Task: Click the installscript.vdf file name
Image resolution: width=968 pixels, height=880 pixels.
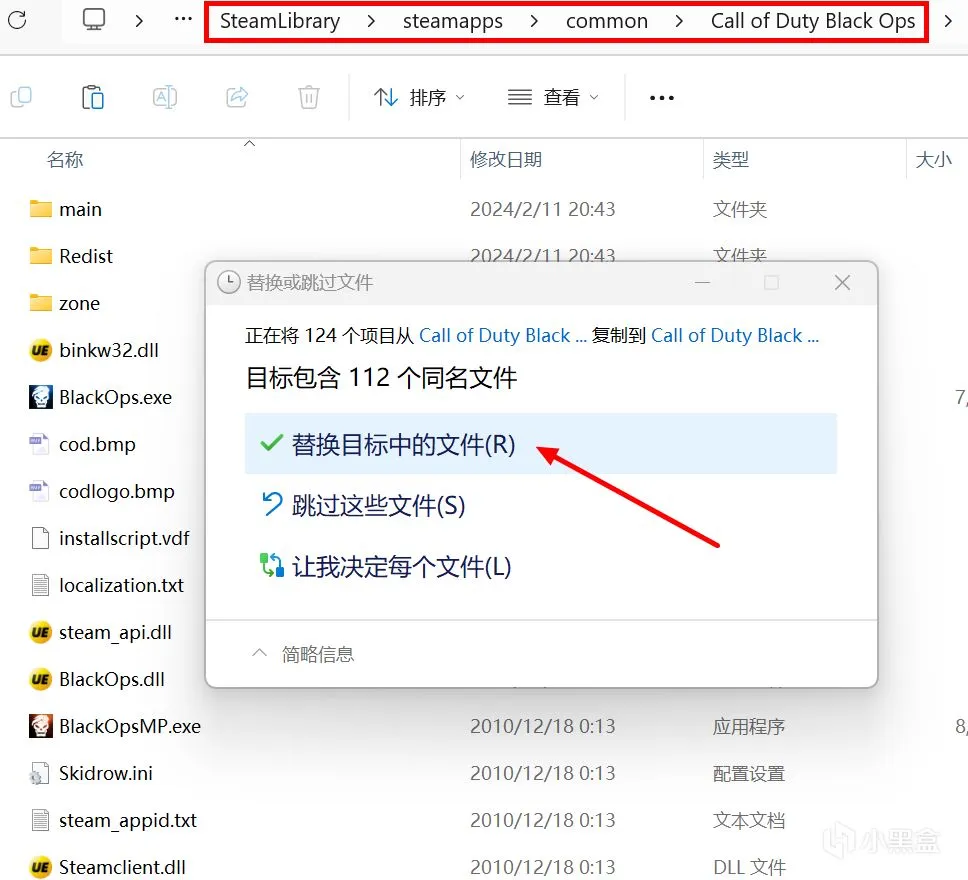Action: coord(124,538)
